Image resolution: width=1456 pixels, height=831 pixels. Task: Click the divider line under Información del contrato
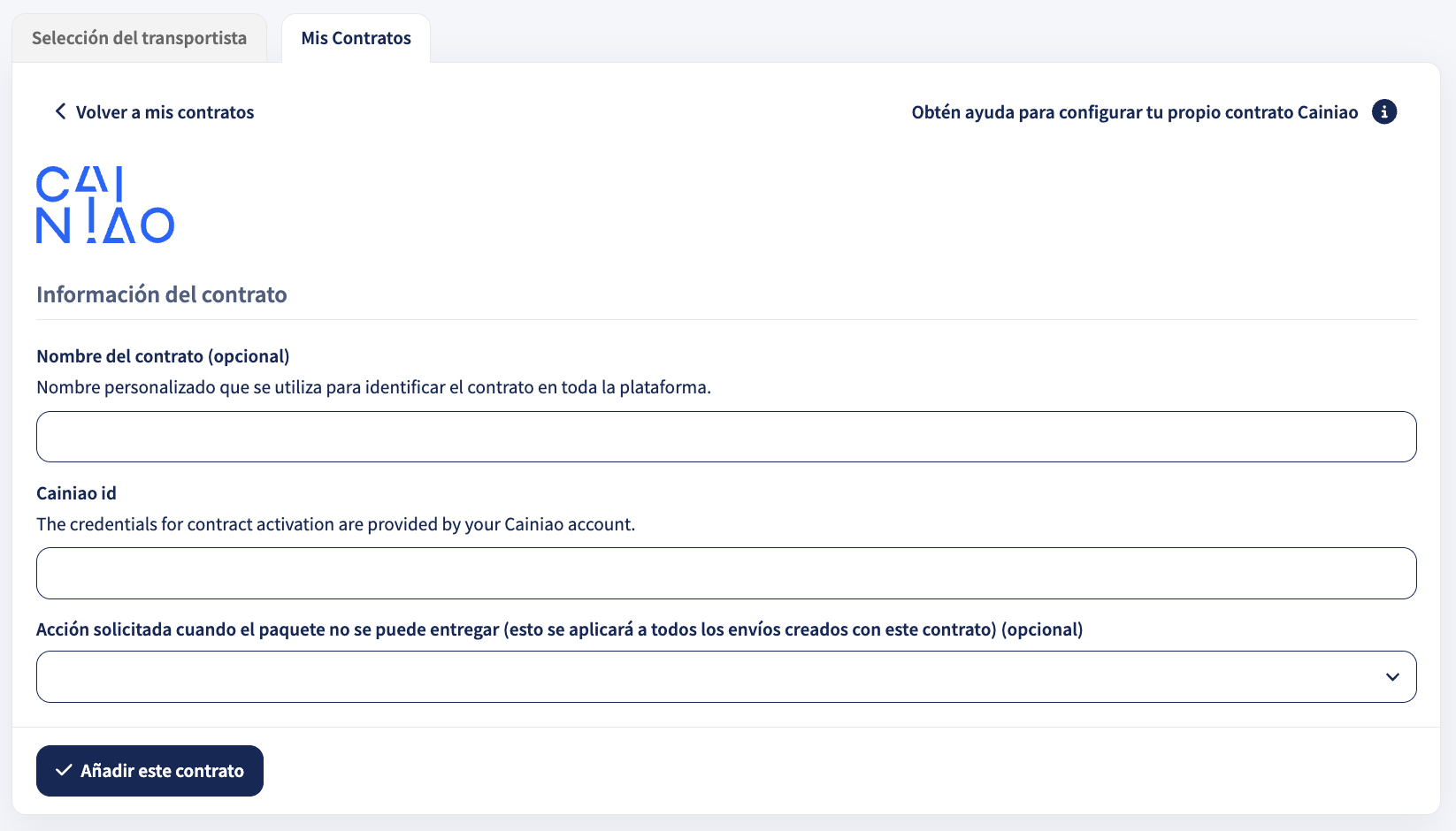[726, 319]
